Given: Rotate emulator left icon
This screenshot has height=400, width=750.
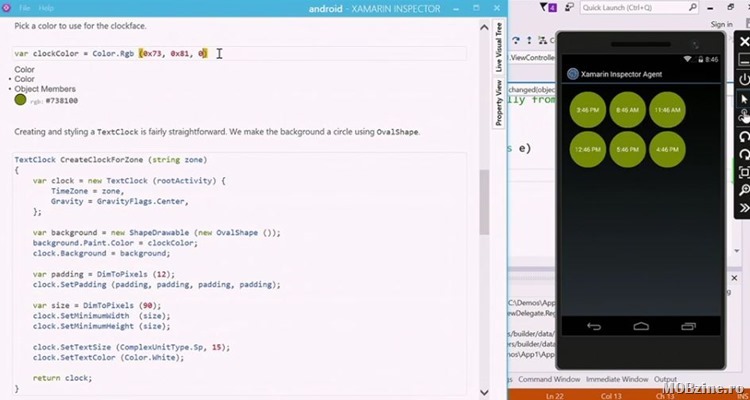Looking at the screenshot, I should tap(744, 137).
